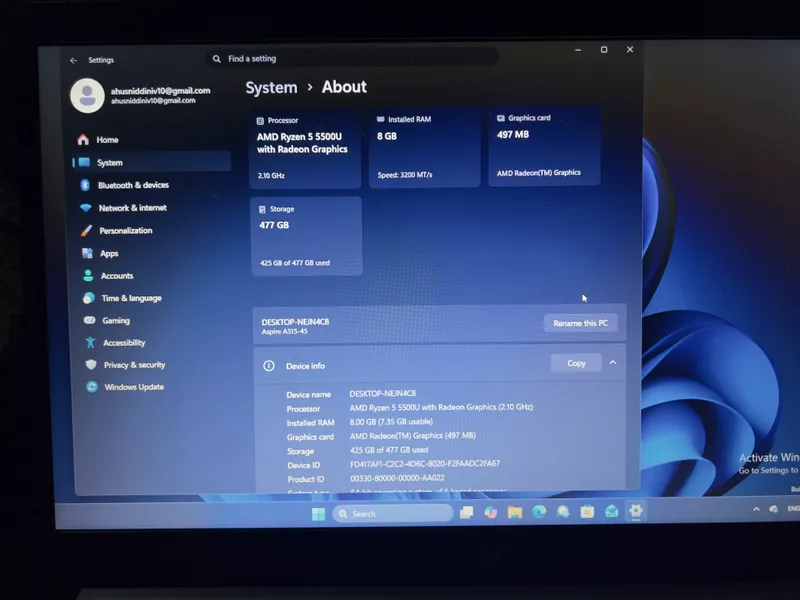Image resolution: width=800 pixels, height=600 pixels.
Task: Select the Graphics card info card
Action: 544,147
